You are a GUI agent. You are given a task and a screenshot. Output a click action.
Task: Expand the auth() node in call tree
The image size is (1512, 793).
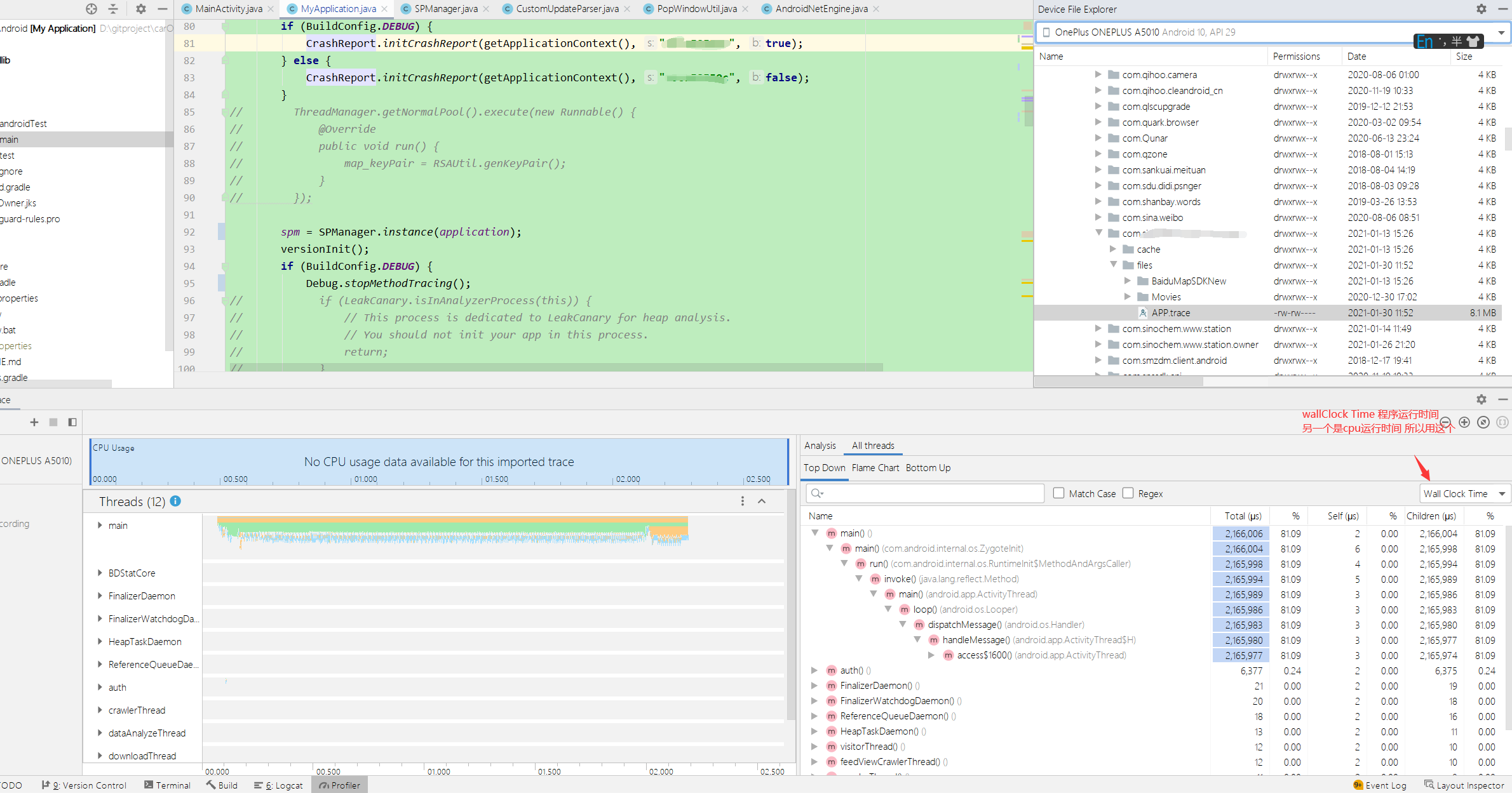814,670
